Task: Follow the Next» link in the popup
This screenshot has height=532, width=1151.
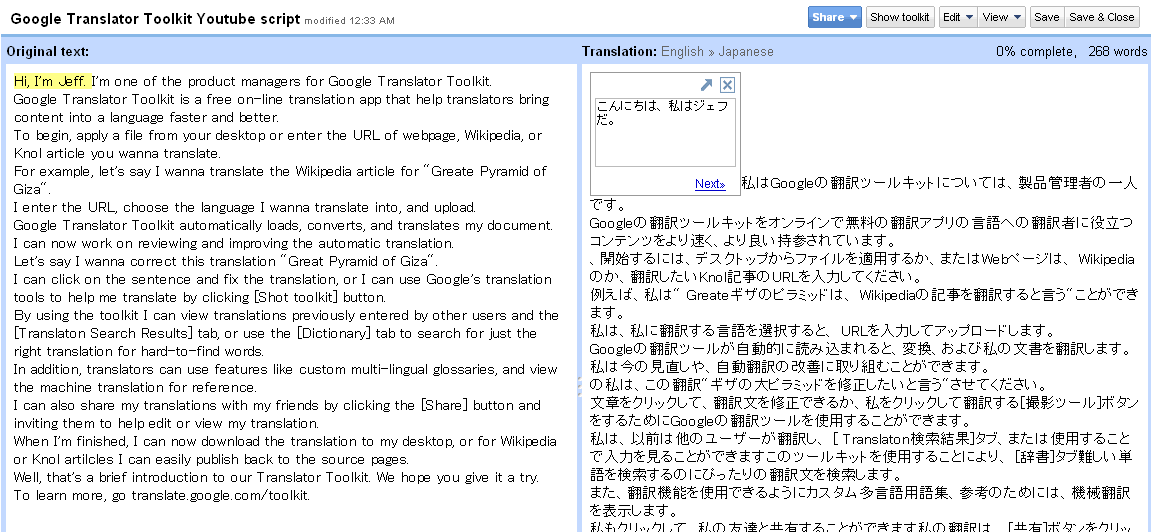Action: [x=710, y=183]
